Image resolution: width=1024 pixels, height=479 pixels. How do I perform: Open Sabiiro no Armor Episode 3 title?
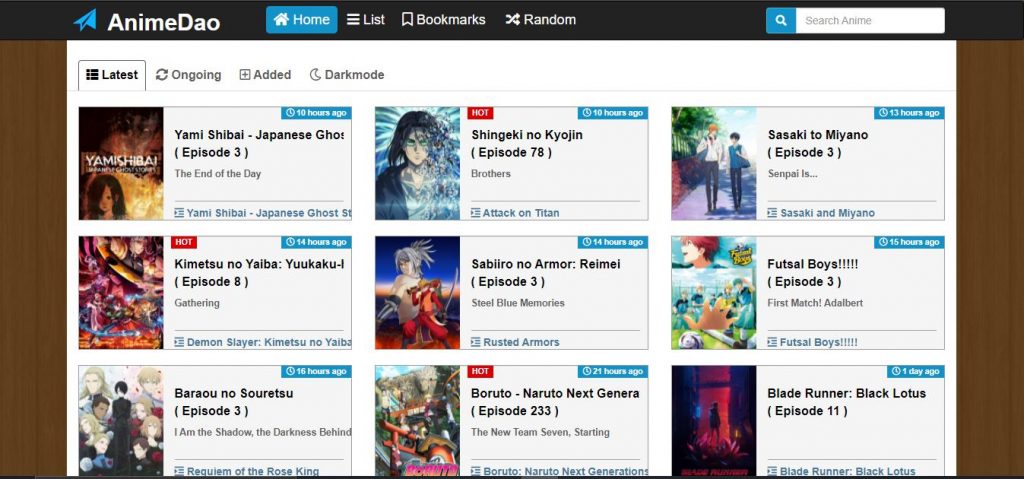(546, 273)
